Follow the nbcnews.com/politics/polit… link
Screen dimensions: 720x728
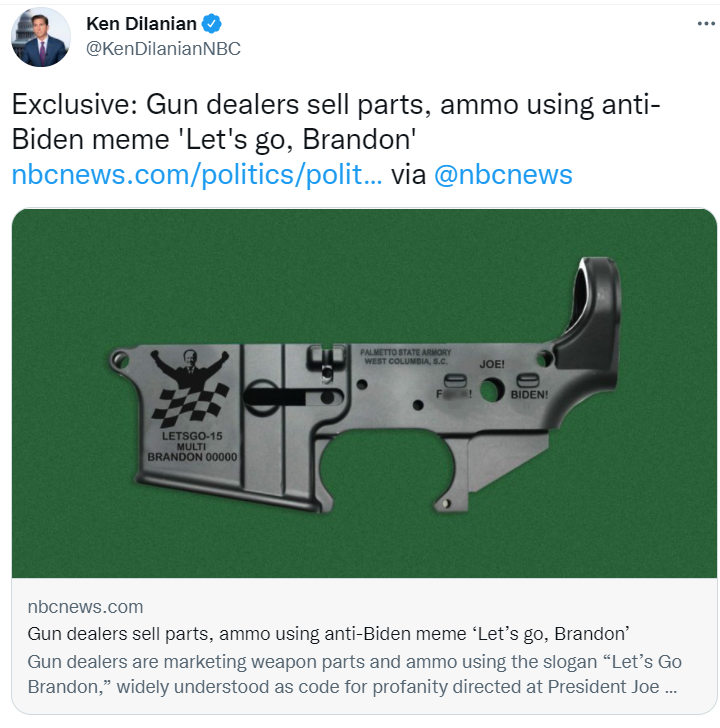(x=197, y=175)
